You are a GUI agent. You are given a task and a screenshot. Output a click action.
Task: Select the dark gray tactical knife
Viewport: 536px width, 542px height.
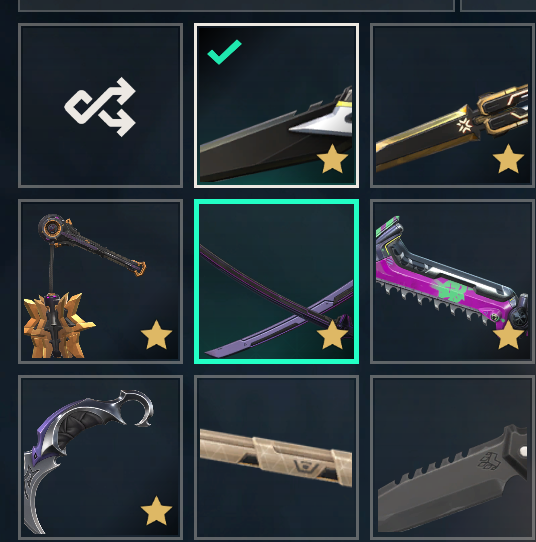(x=453, y=457)
